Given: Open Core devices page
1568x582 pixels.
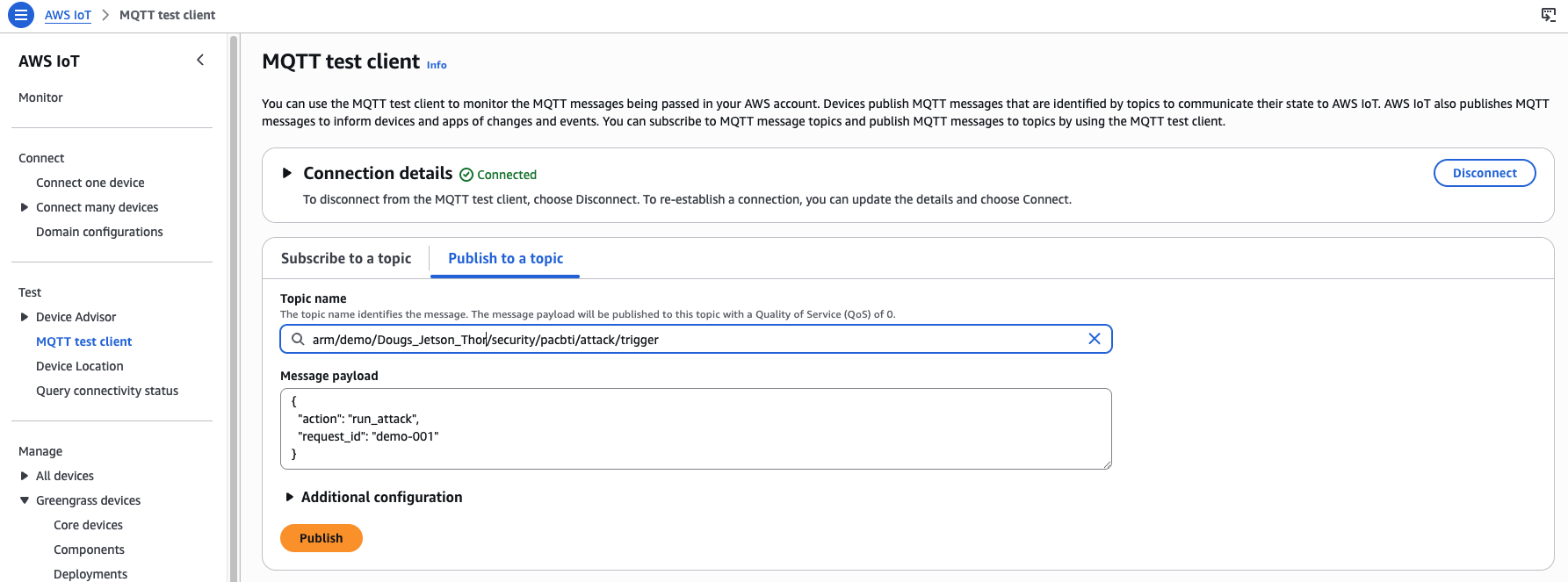Looking at the screenshot, I should (89, 525).
